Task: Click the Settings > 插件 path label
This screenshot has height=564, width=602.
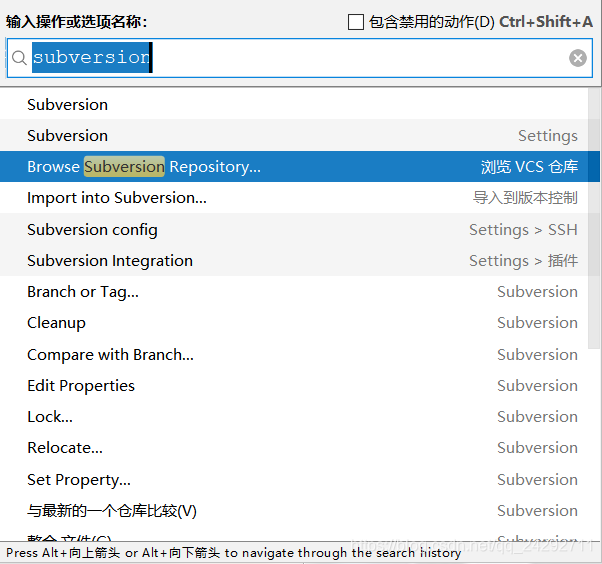Action: tap(523, 261)
